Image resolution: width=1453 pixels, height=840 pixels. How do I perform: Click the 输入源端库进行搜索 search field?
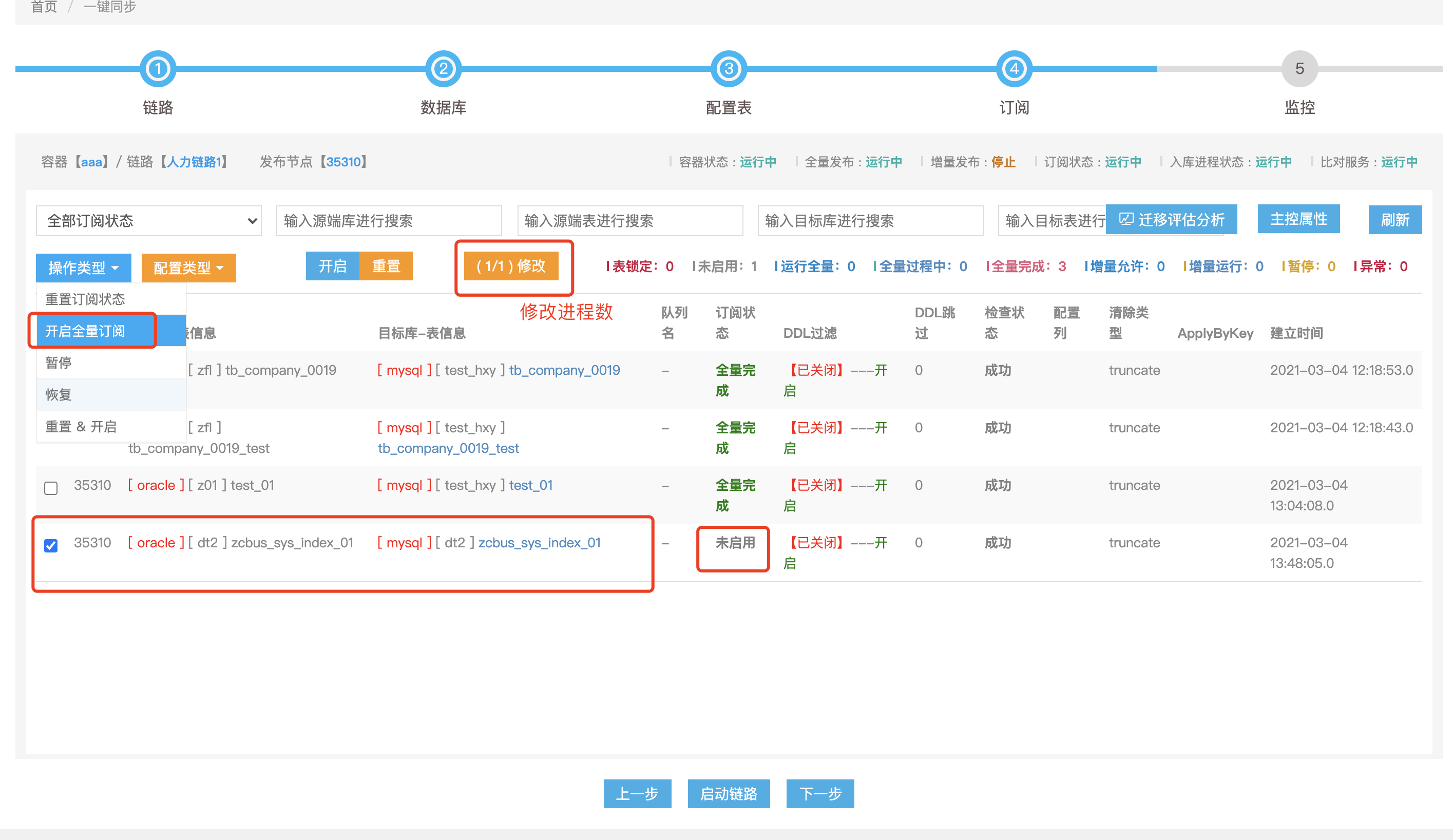point(389,221)
